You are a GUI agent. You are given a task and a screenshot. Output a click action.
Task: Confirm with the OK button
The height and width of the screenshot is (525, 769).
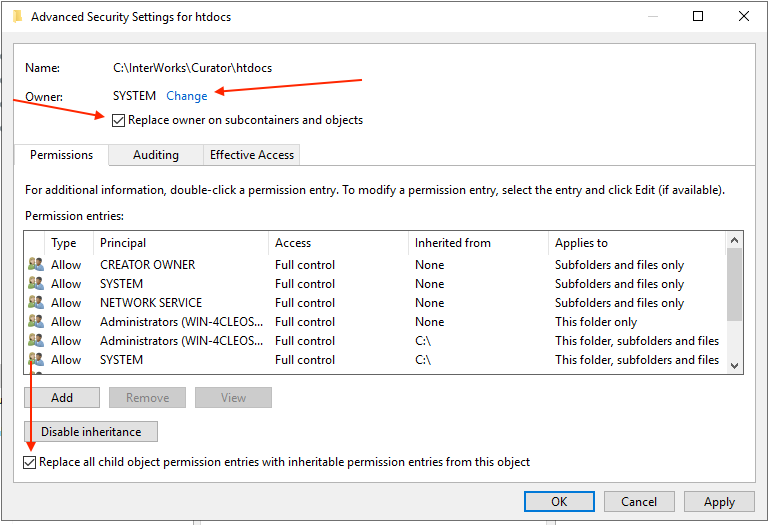tap(559, 501)
